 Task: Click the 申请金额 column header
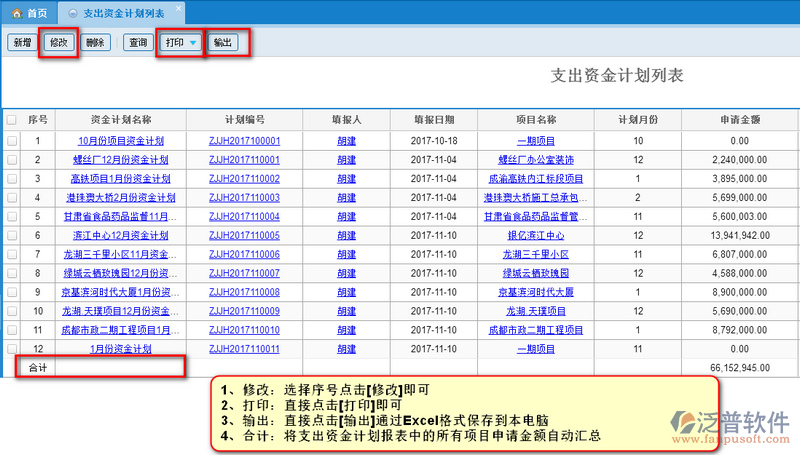(x=740, y=120)
